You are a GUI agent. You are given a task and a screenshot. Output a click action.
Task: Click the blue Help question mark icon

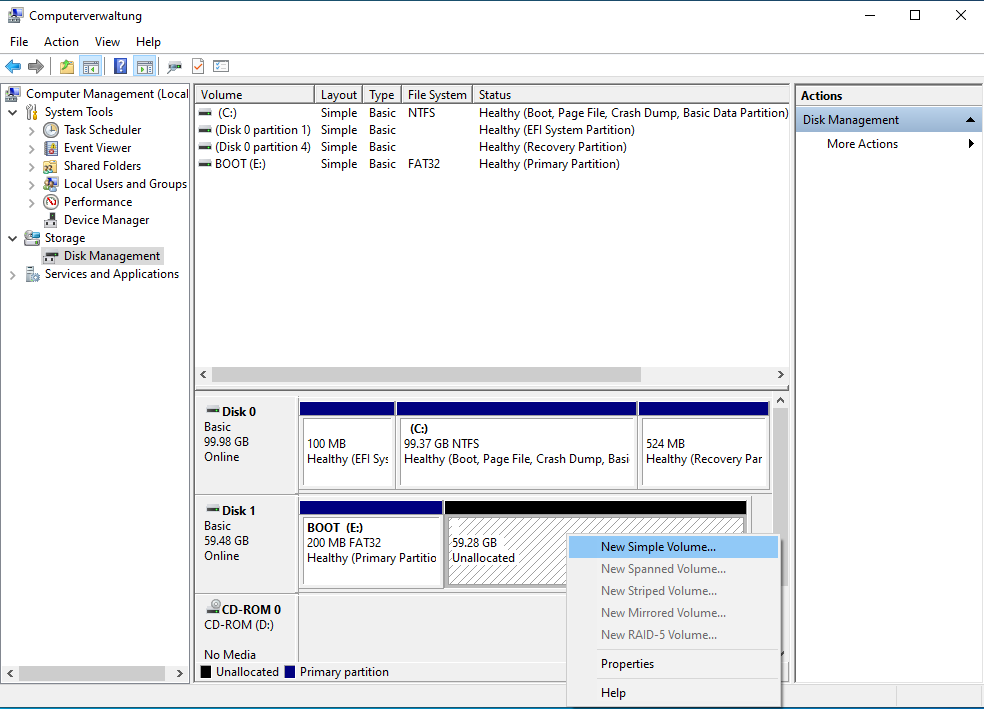click(120, 67)
